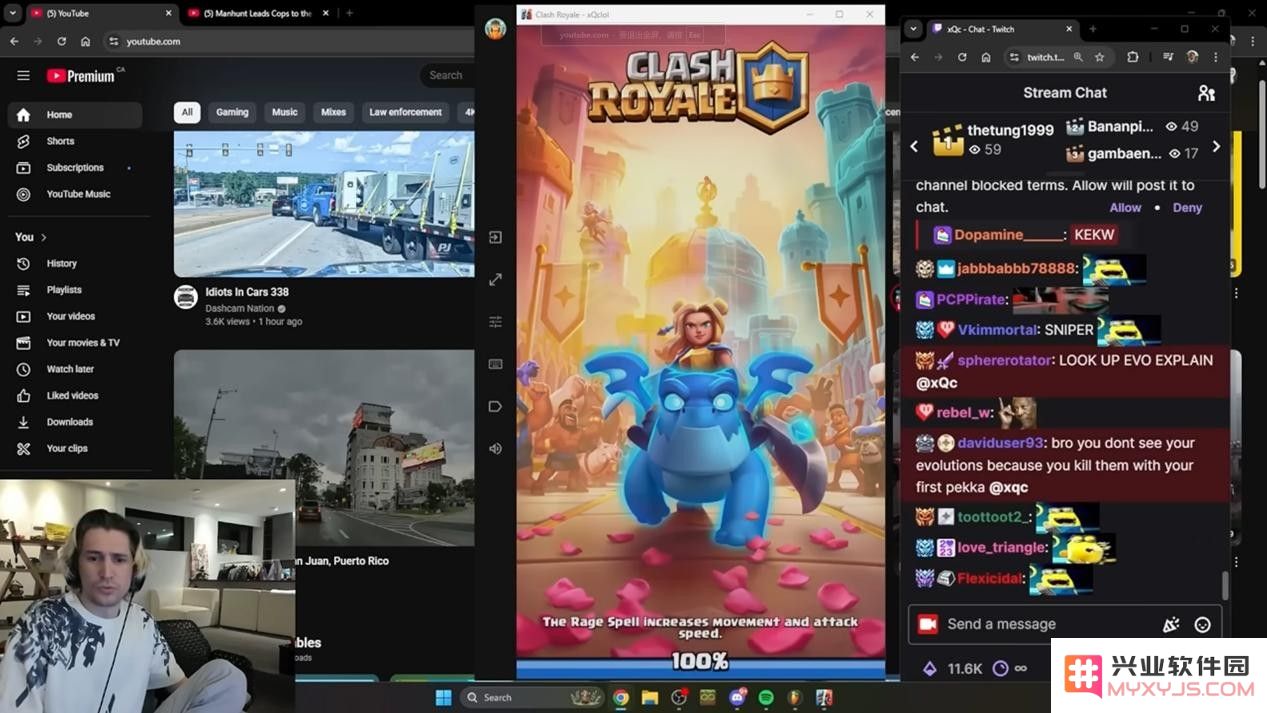
Task: Open Watch later list
Action: [75, 369]
